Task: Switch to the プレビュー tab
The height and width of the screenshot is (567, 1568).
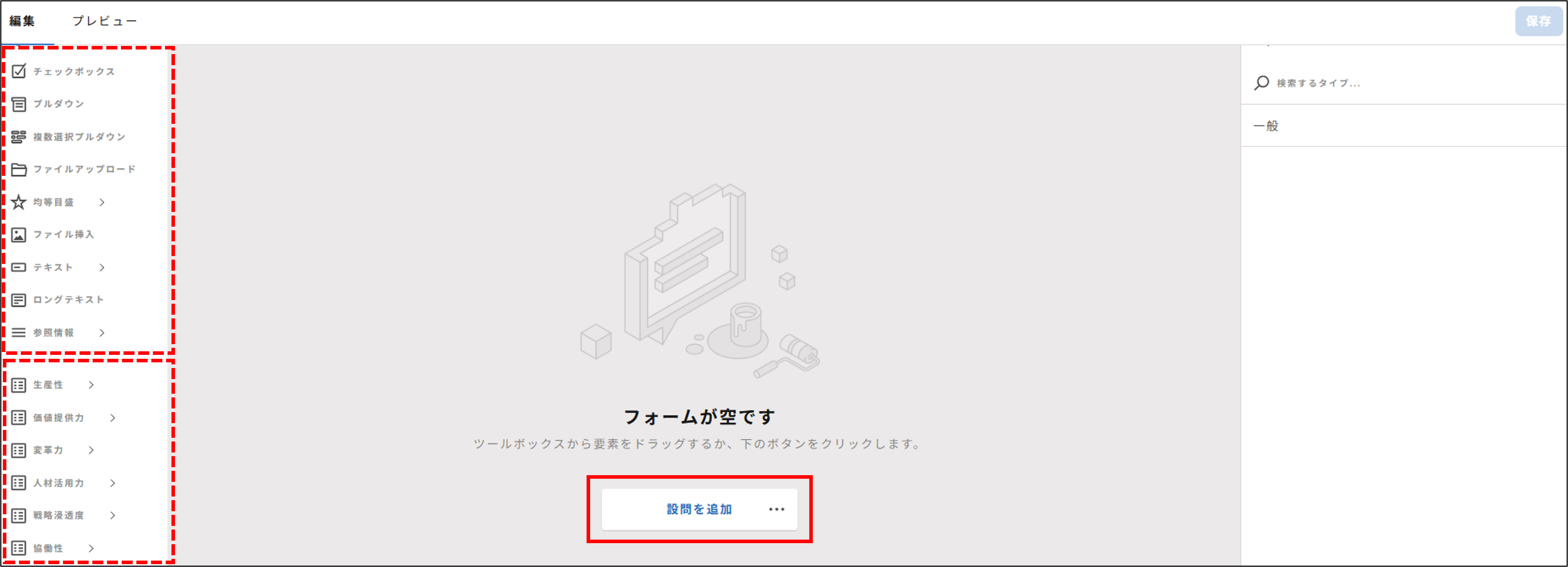Action: click(x=105, y=20)
